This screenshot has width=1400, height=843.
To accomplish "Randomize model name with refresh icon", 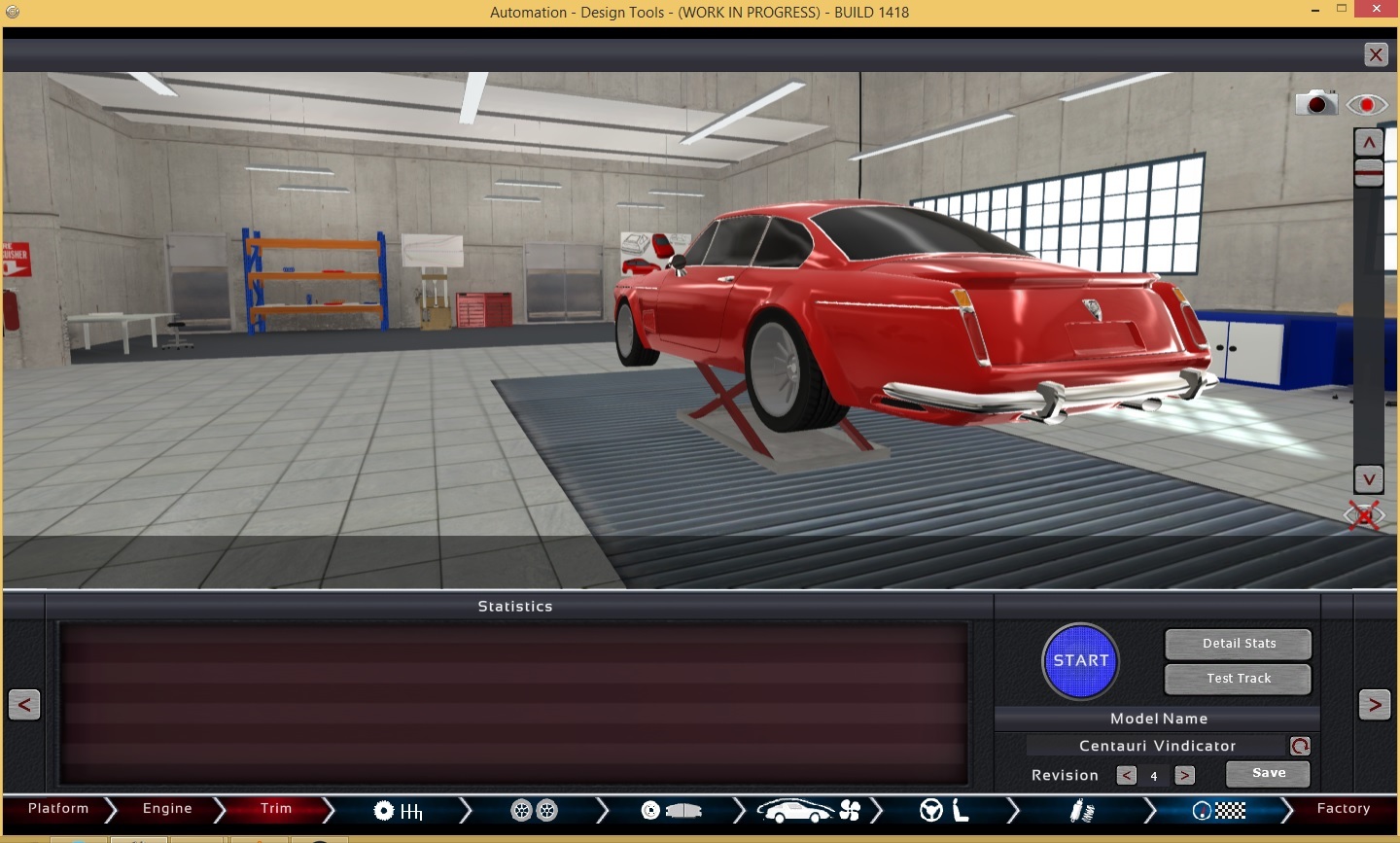I will (1300, 746).
